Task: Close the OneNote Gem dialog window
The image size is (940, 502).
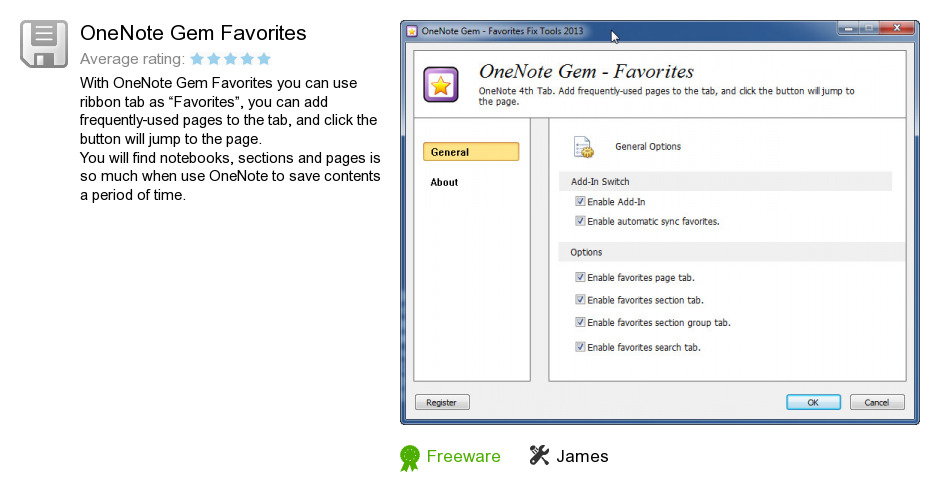Action: (x=897, y=28)
